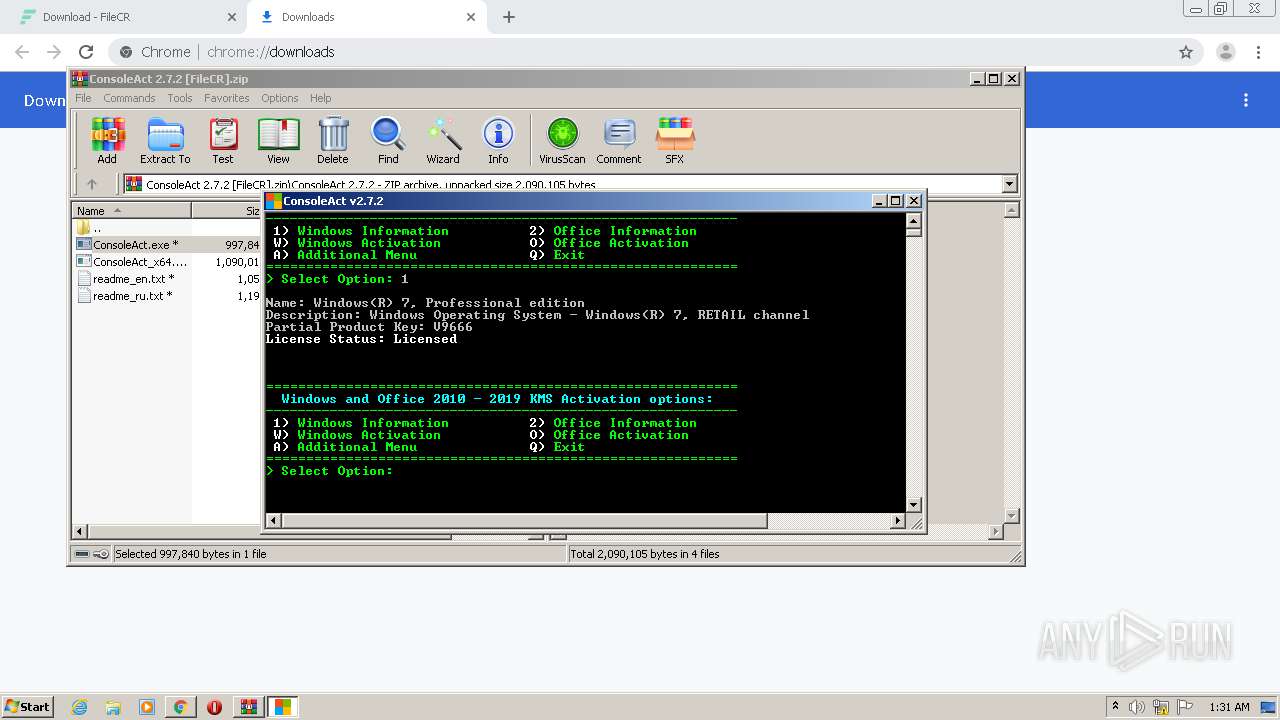Click the Add toolbar icon in WinRAR
Viewport: 1280px width, 720px height.
tap(107, 141)
